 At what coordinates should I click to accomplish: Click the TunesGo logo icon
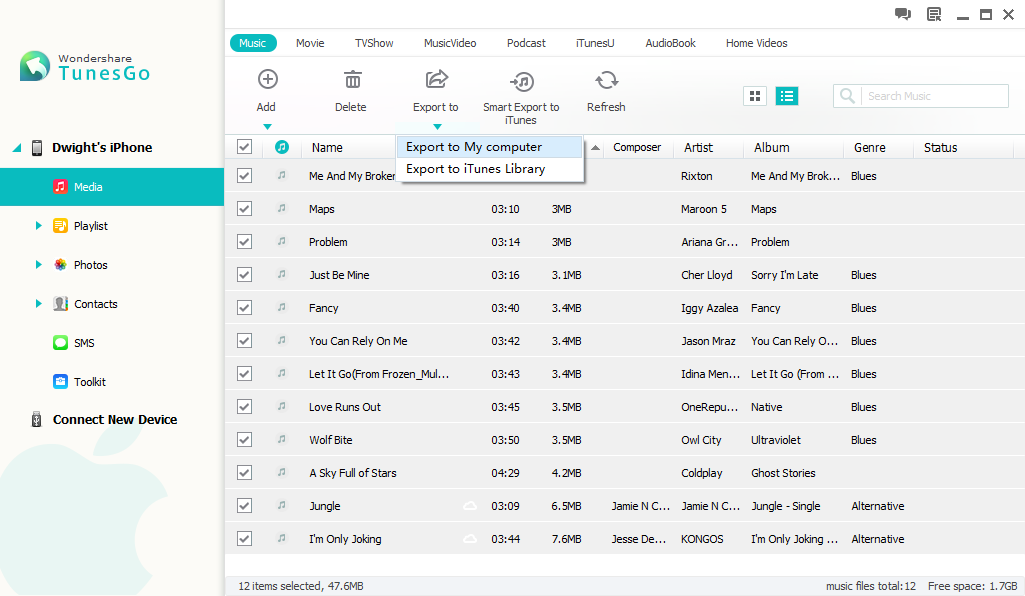click(35, 66)
